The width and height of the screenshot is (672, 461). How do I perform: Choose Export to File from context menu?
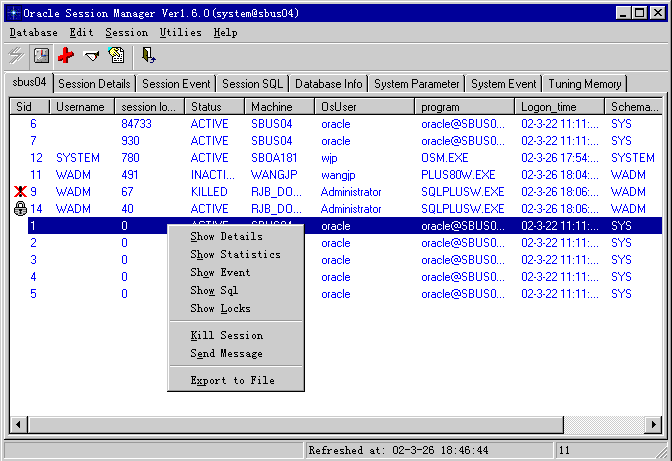click(236, 380)
